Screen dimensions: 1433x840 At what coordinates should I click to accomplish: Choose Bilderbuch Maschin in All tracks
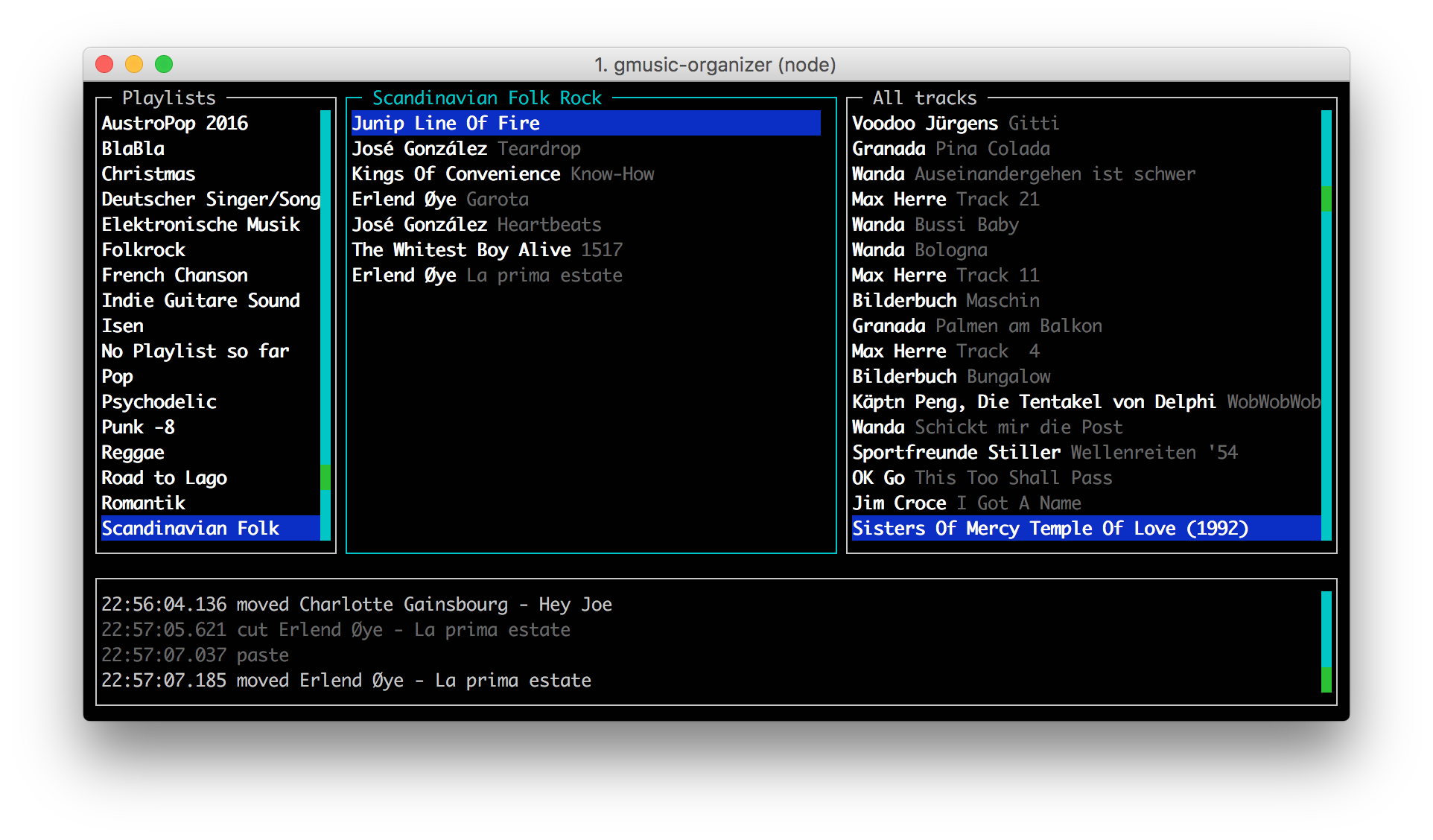pyautogui.click(x=946, y=301)
